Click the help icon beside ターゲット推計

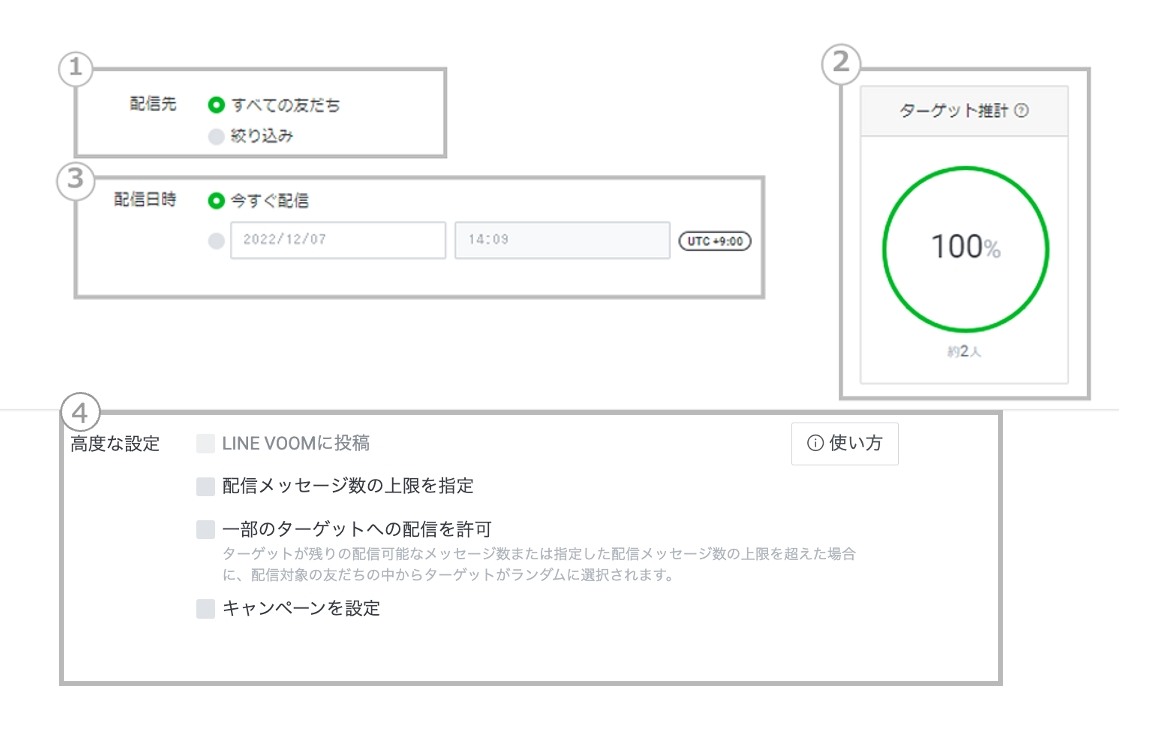click(1020, 112)
